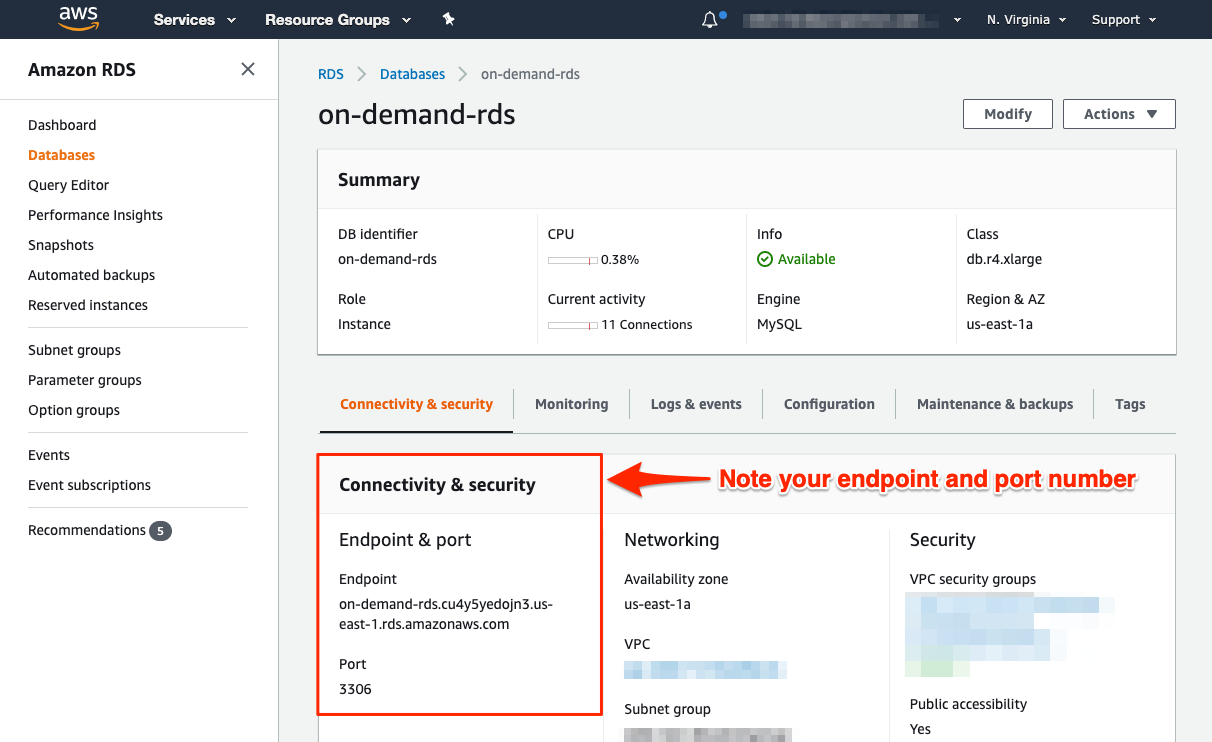Open the Tags tab
This screenshot has height=742, width=1212.
1130,404
